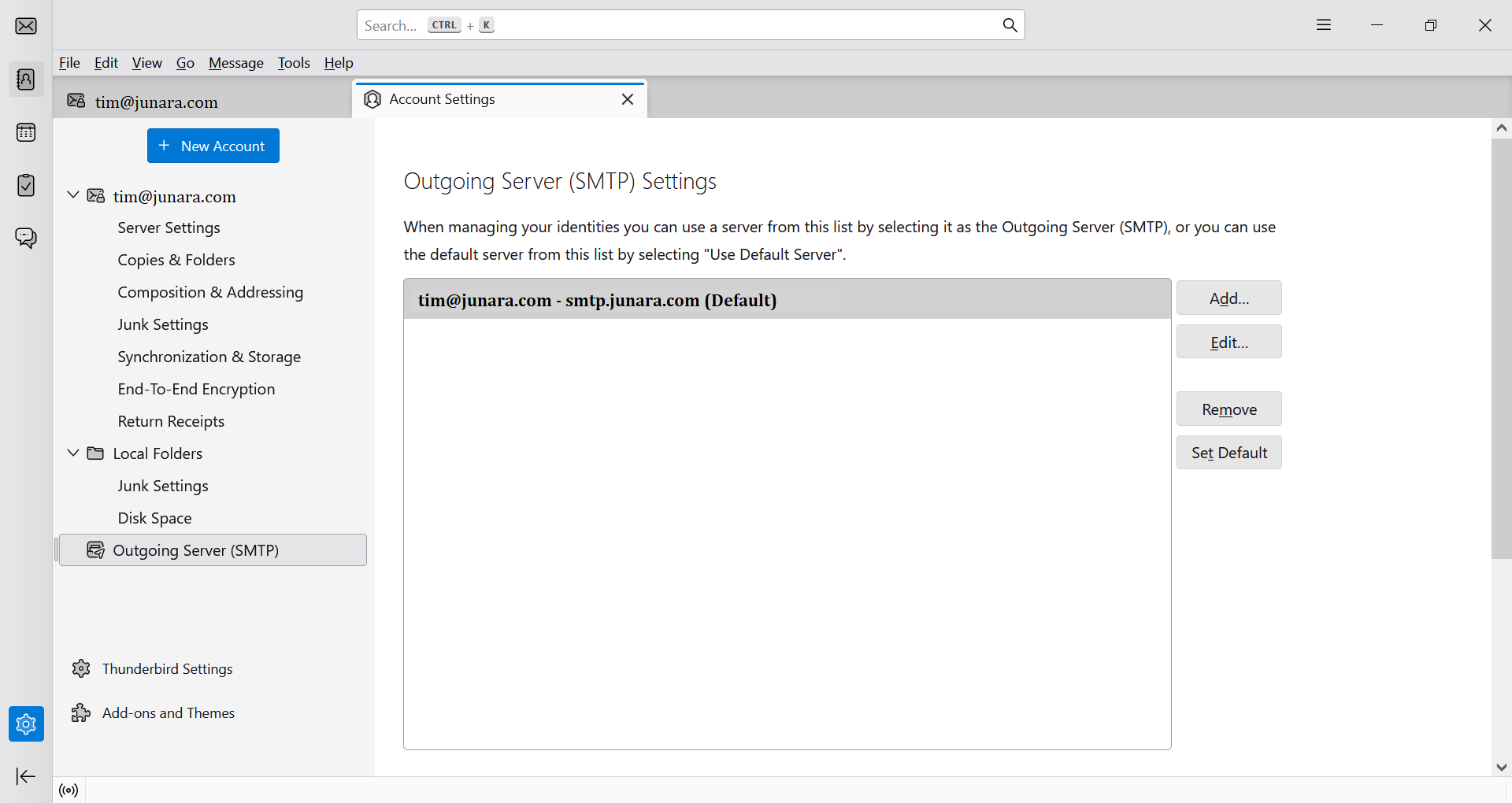1512x803 pixels.
Task: Open the Thunderbird app menu
Action: pos(1324,25)
